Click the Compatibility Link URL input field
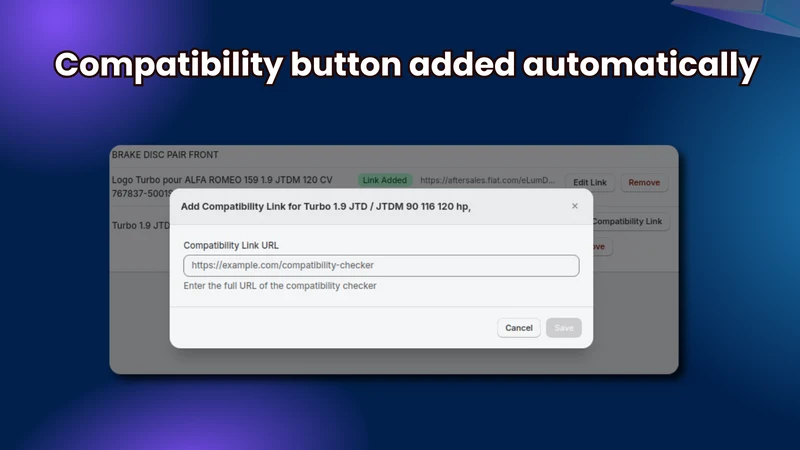Image resolution: width=800 pixels, height=450 pixels. coord(381,265)
